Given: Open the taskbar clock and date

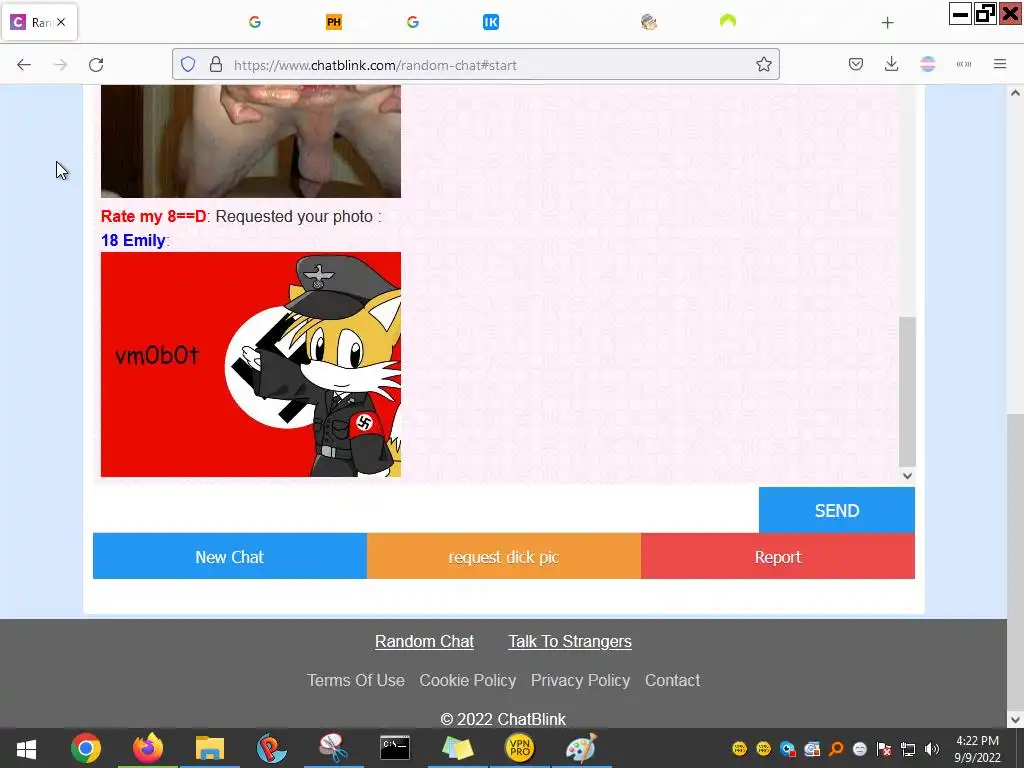Looking at the screenshot, I should click(978, 749).
